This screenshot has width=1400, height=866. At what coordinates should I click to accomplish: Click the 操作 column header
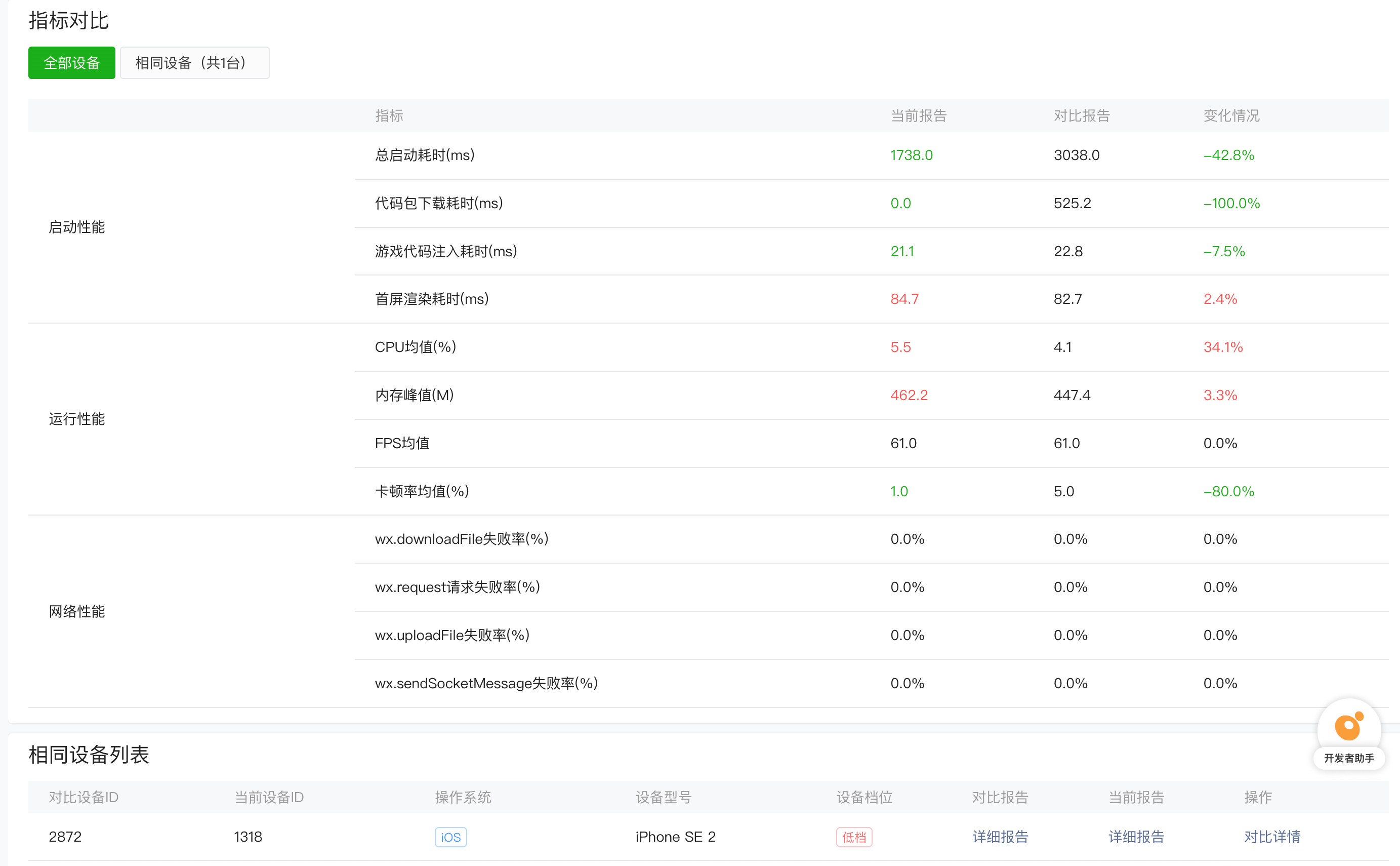tap(1258, 797)
